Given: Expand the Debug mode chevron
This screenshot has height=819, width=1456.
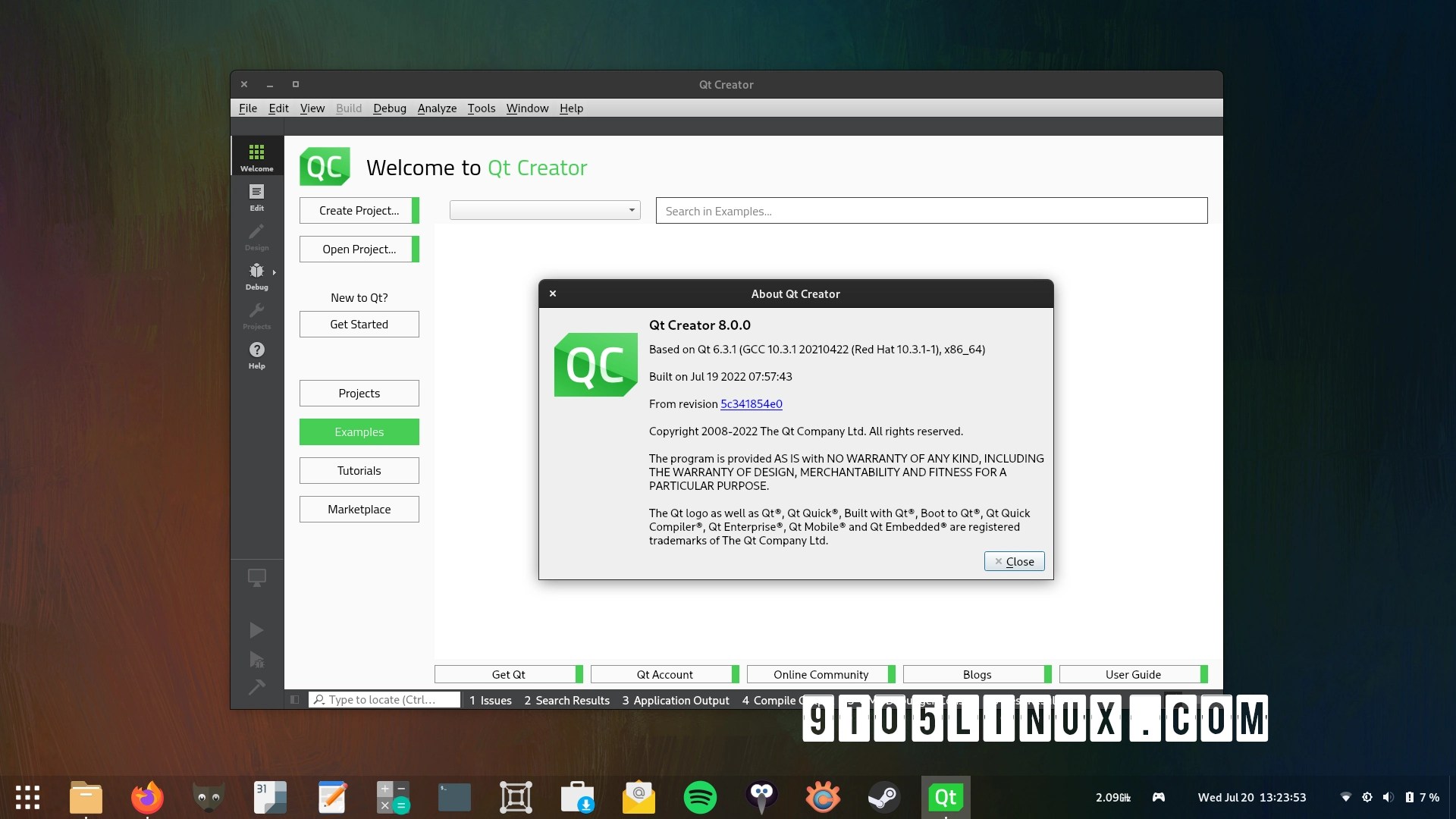Looking at the screenshot, I should pos(274,272).
